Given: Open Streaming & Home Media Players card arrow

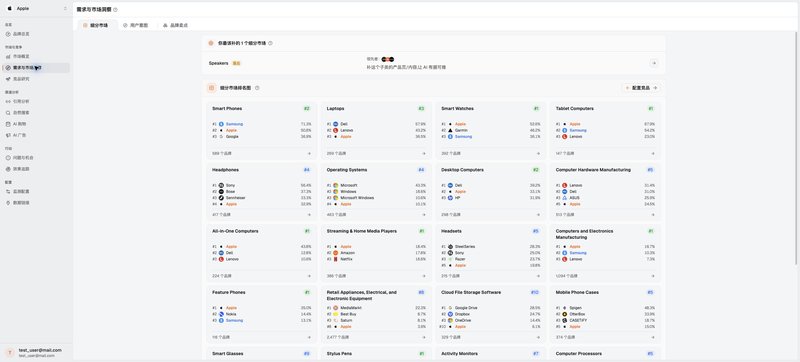Looking at the screenshot, I should point(423,276).
